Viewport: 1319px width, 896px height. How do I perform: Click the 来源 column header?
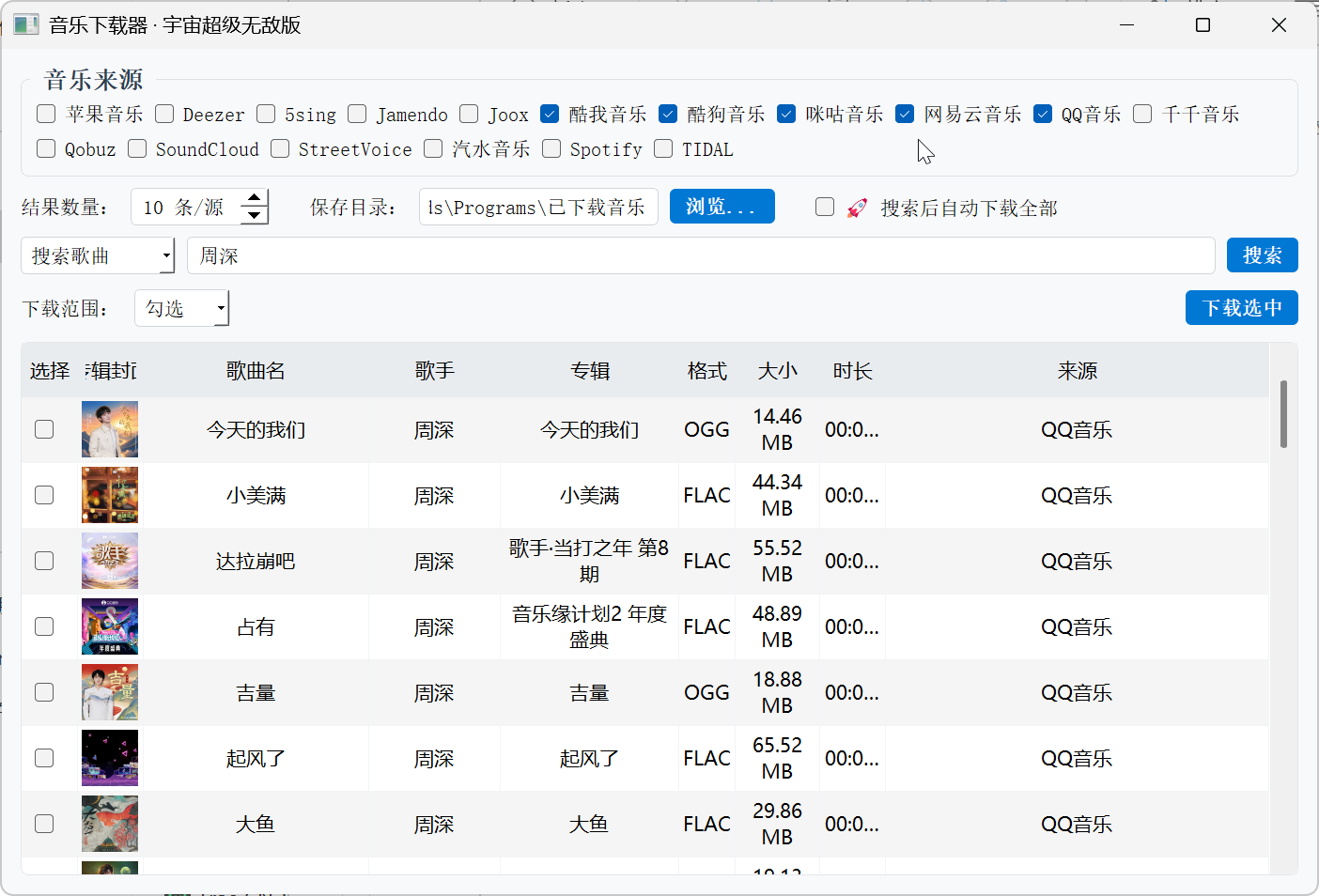pos(1077,371)
